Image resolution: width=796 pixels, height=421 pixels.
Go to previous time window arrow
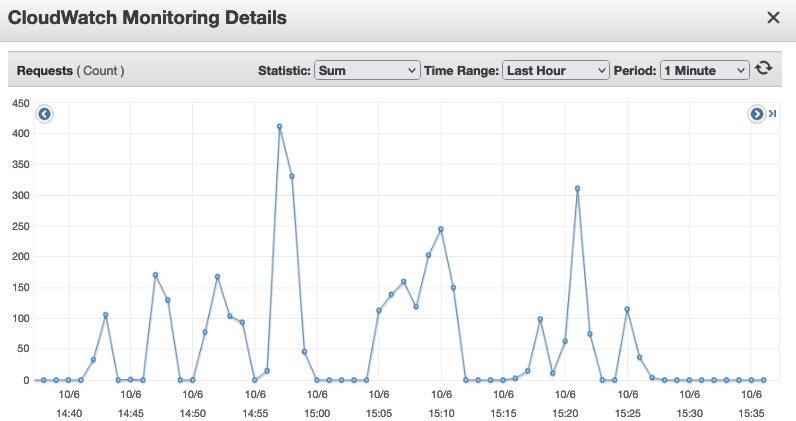coord(44,114)
